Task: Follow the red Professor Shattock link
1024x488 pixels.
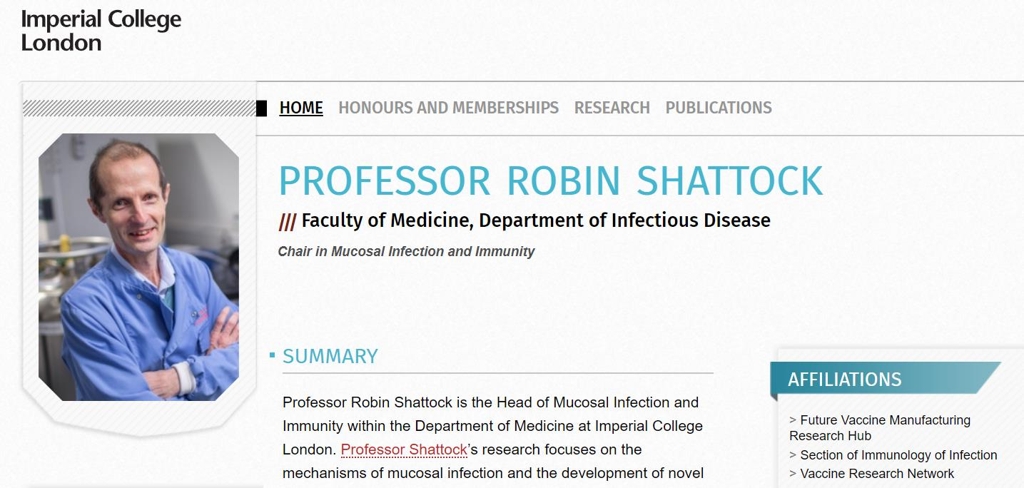Action: click(x=404, y=449)
